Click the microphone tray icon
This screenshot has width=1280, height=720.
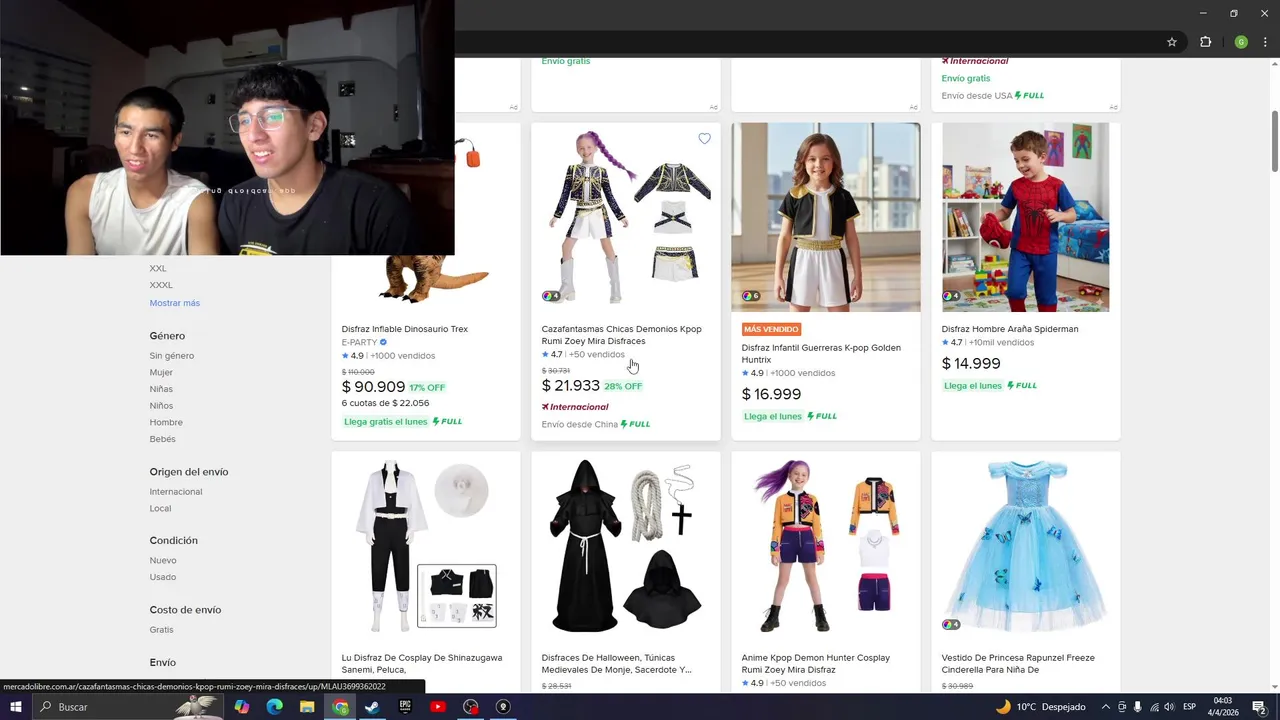click(1137, 707)
